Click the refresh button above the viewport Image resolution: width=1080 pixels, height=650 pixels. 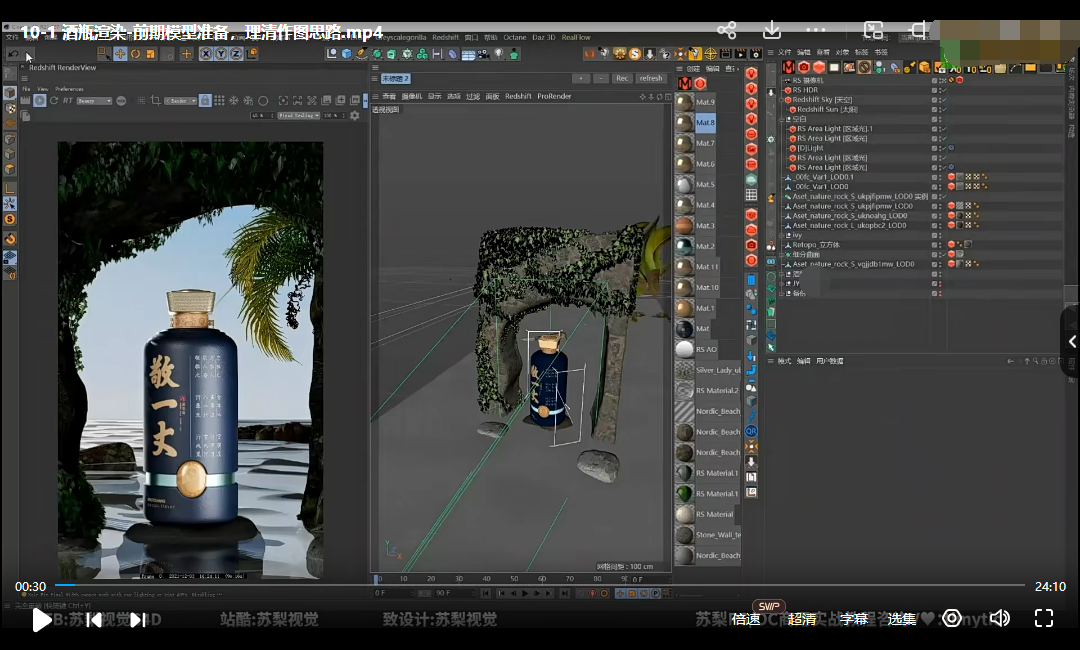651,78
